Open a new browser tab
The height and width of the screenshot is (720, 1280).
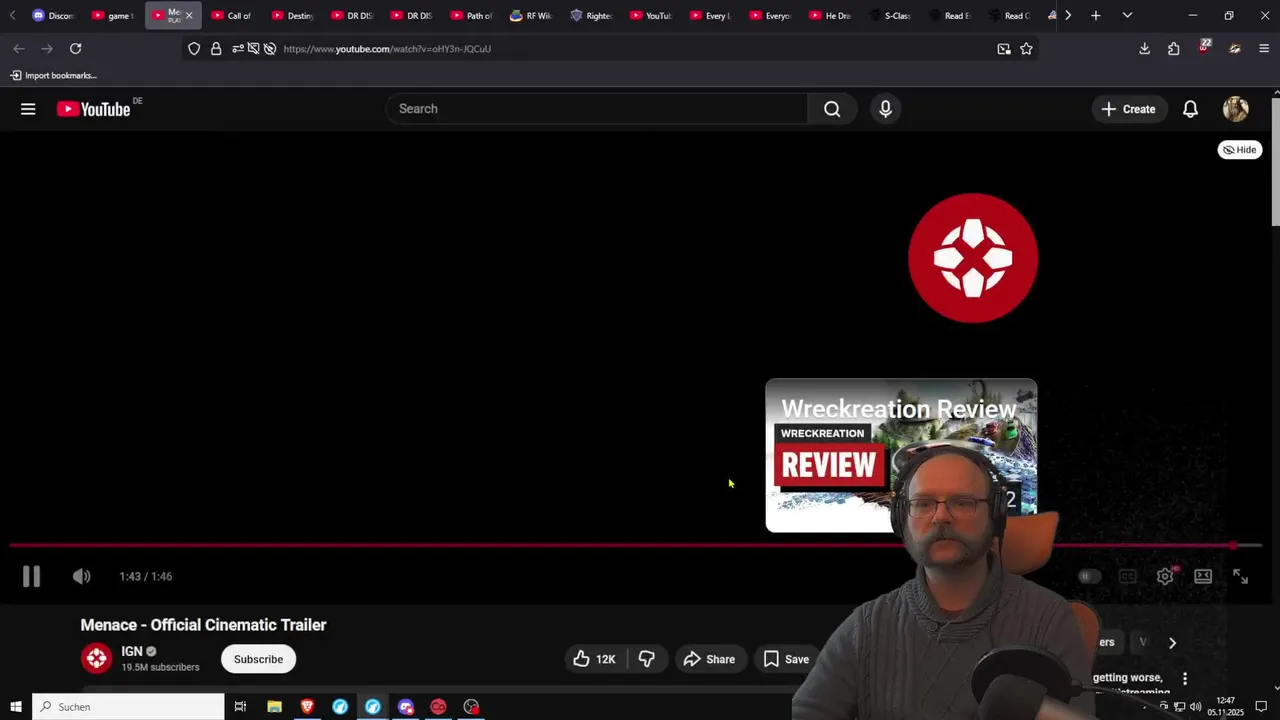coord(1096,15)
